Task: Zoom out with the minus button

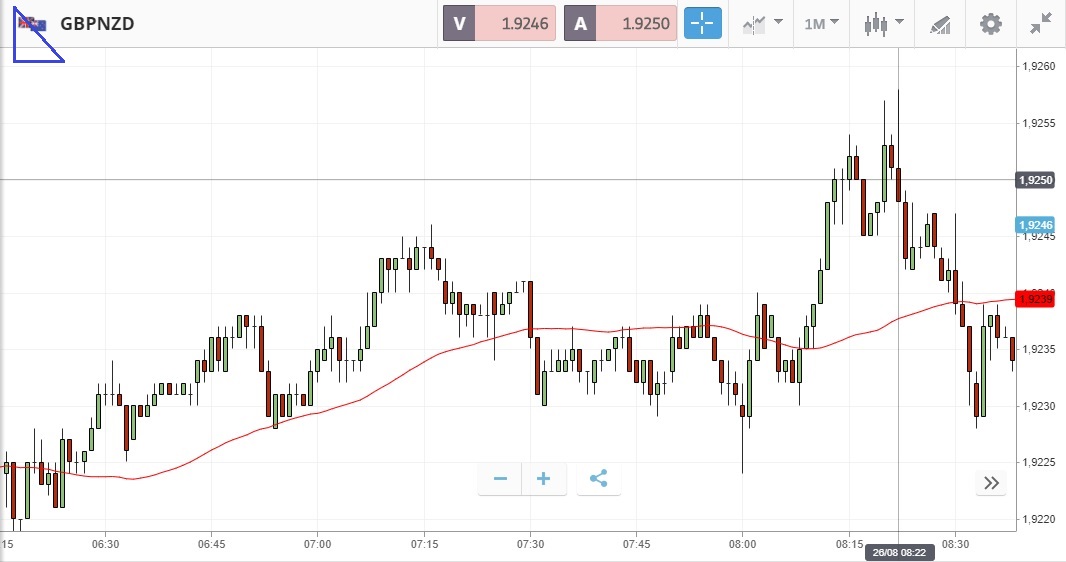Action: click(x=500, y=479)
